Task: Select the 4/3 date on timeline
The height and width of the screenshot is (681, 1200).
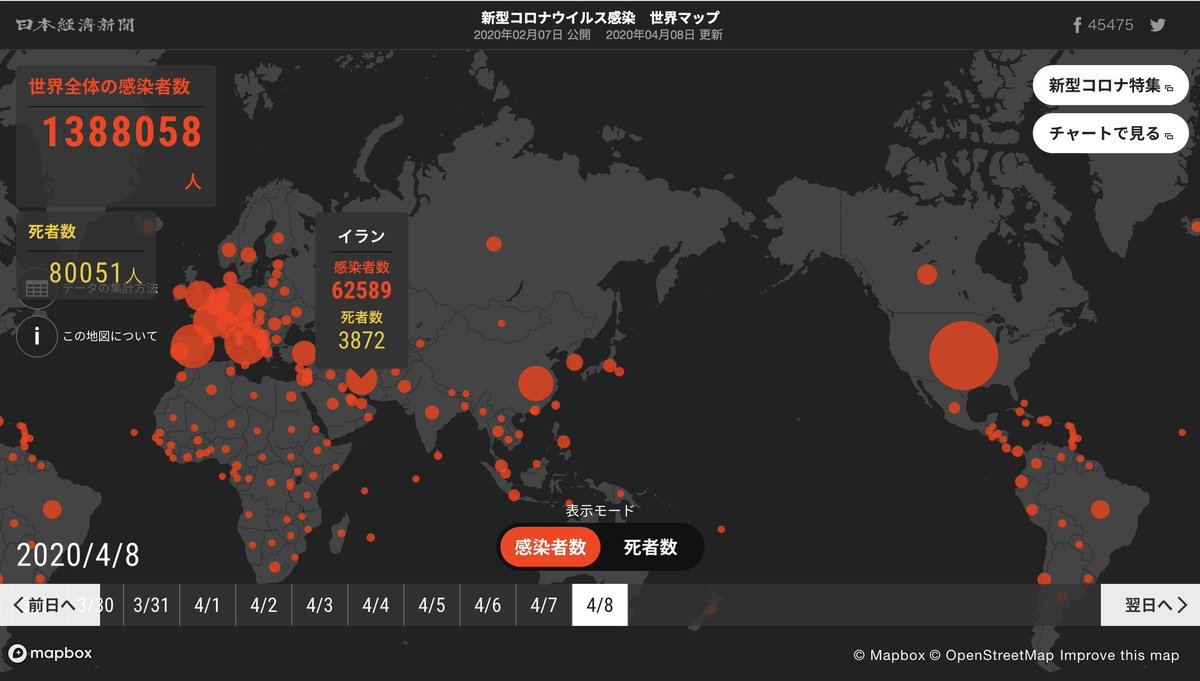Action: click(320, 605)
